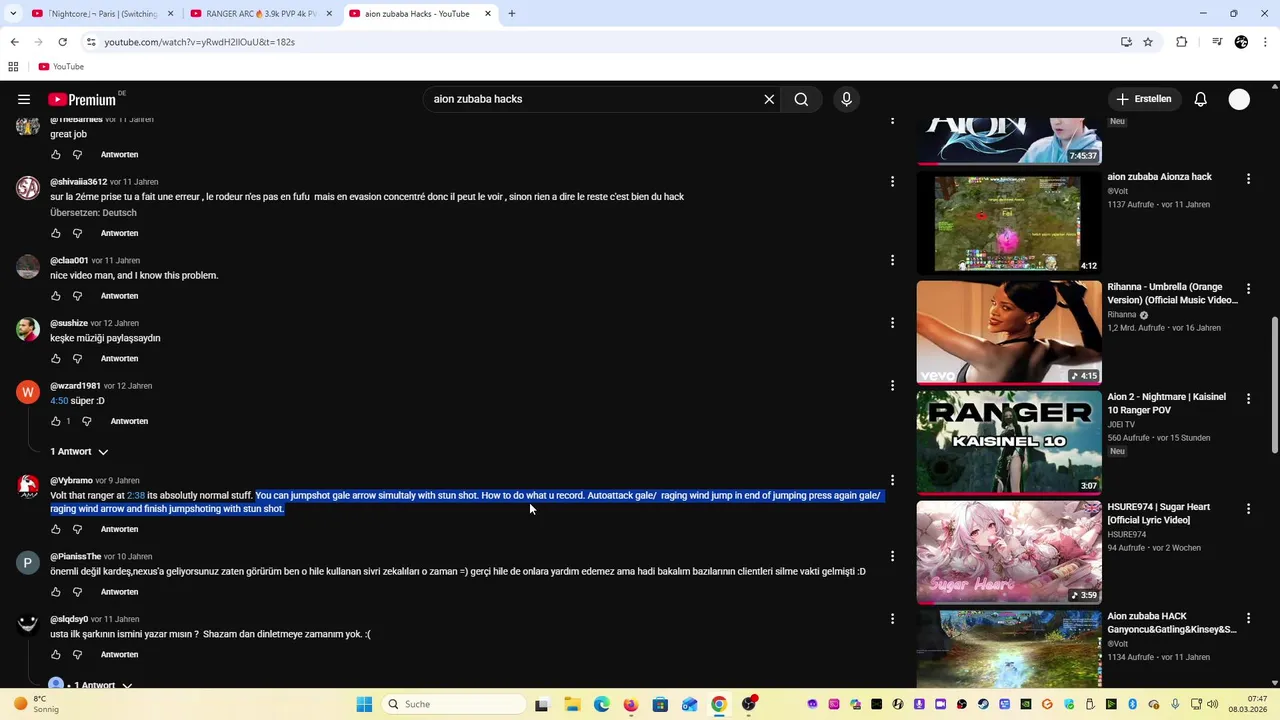The width and height of the screenshot is (1280, 720).
Task: Like claa001's 'nice video man' comment
Action: coord(56,296)
